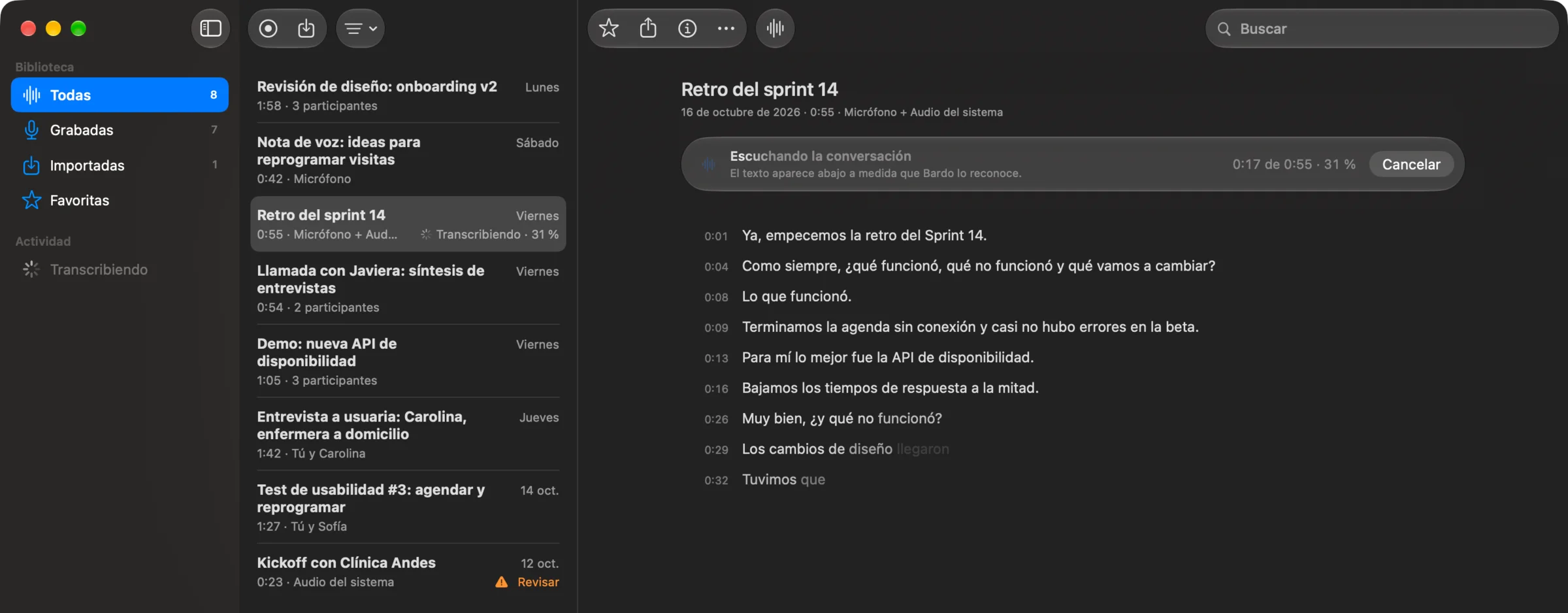1568x613 pixels.
Task: Click the Revisar warning link
Action: tap(538, 582)
